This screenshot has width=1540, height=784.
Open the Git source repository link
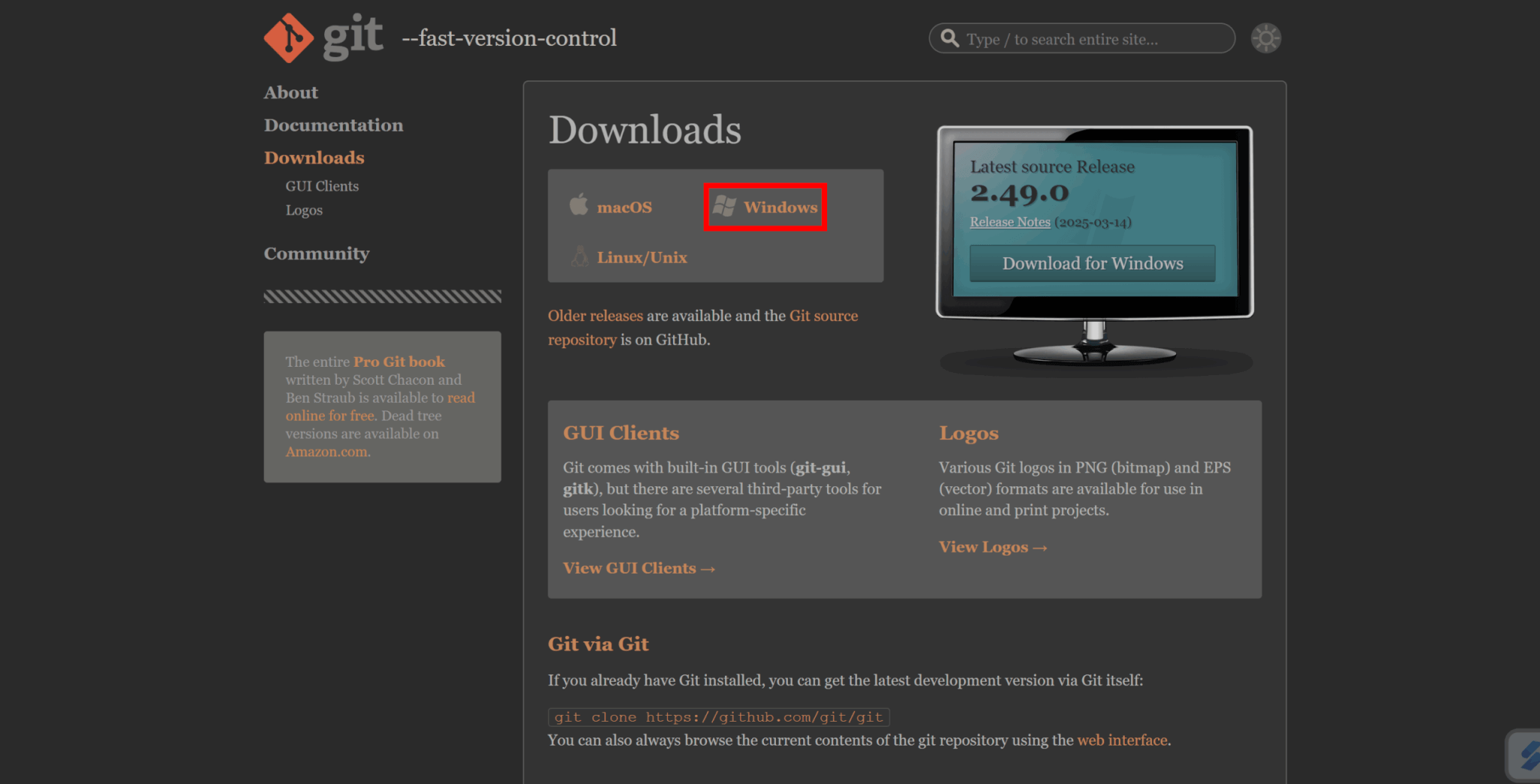pos(702,328)
